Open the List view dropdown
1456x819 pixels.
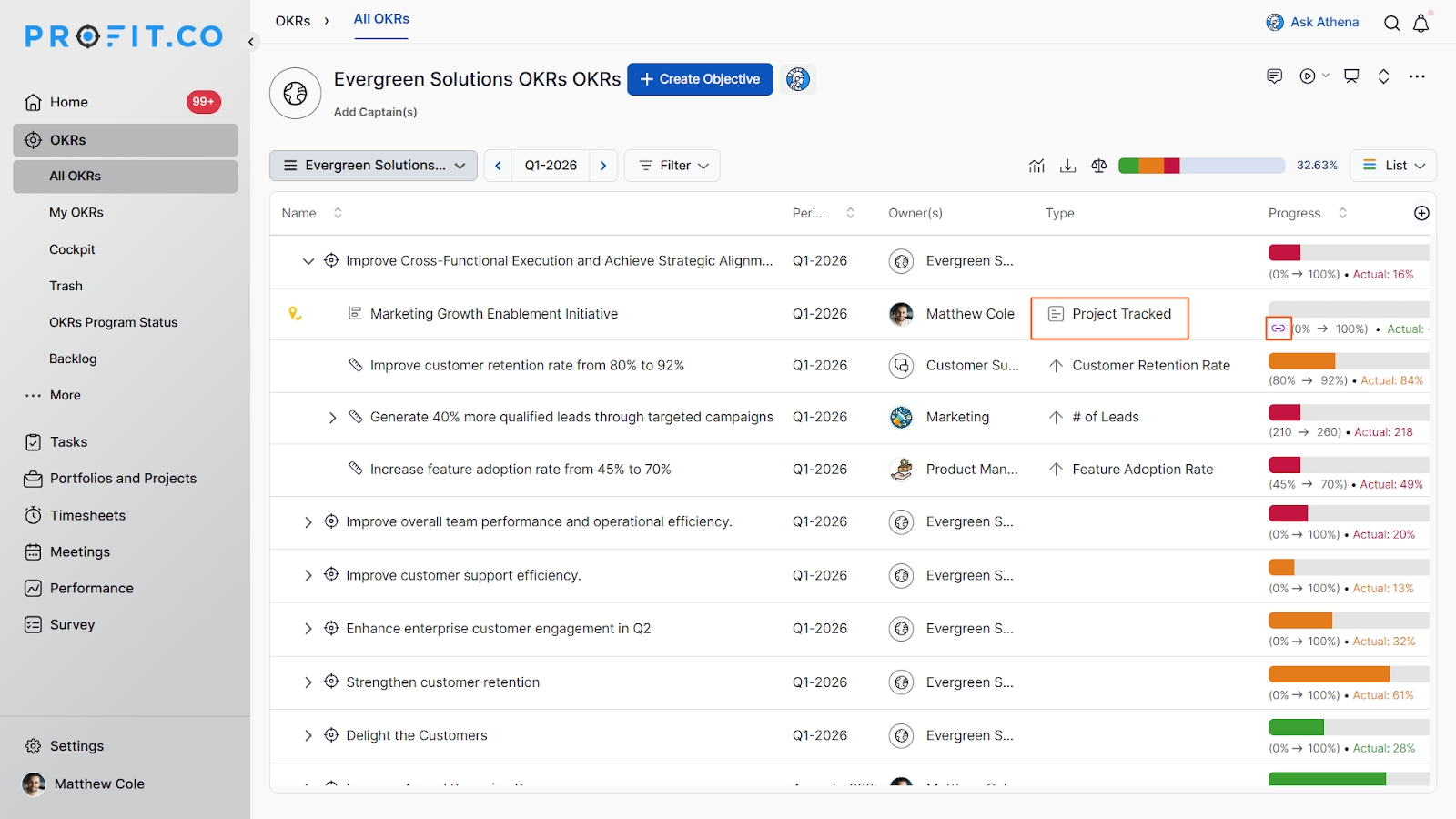[x=1393, y=166]
